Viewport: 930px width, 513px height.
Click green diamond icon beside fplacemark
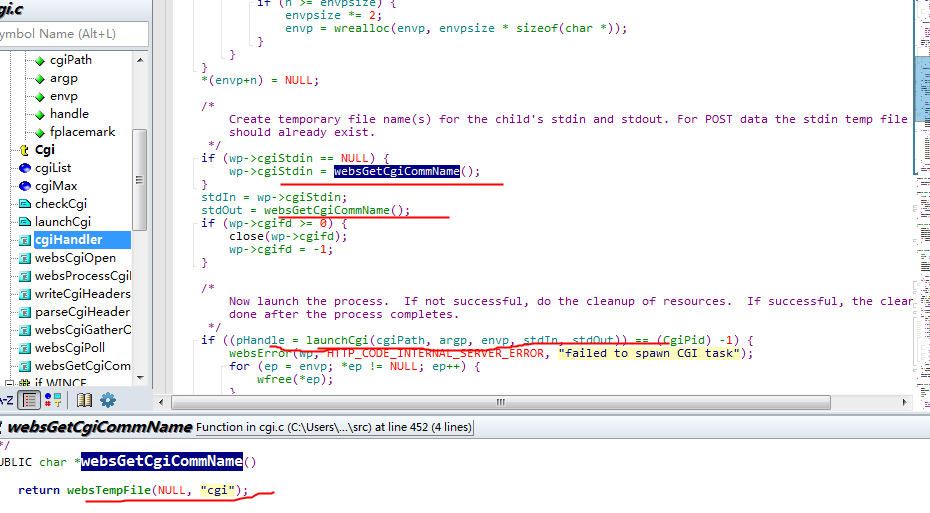(x=40, y=132)
